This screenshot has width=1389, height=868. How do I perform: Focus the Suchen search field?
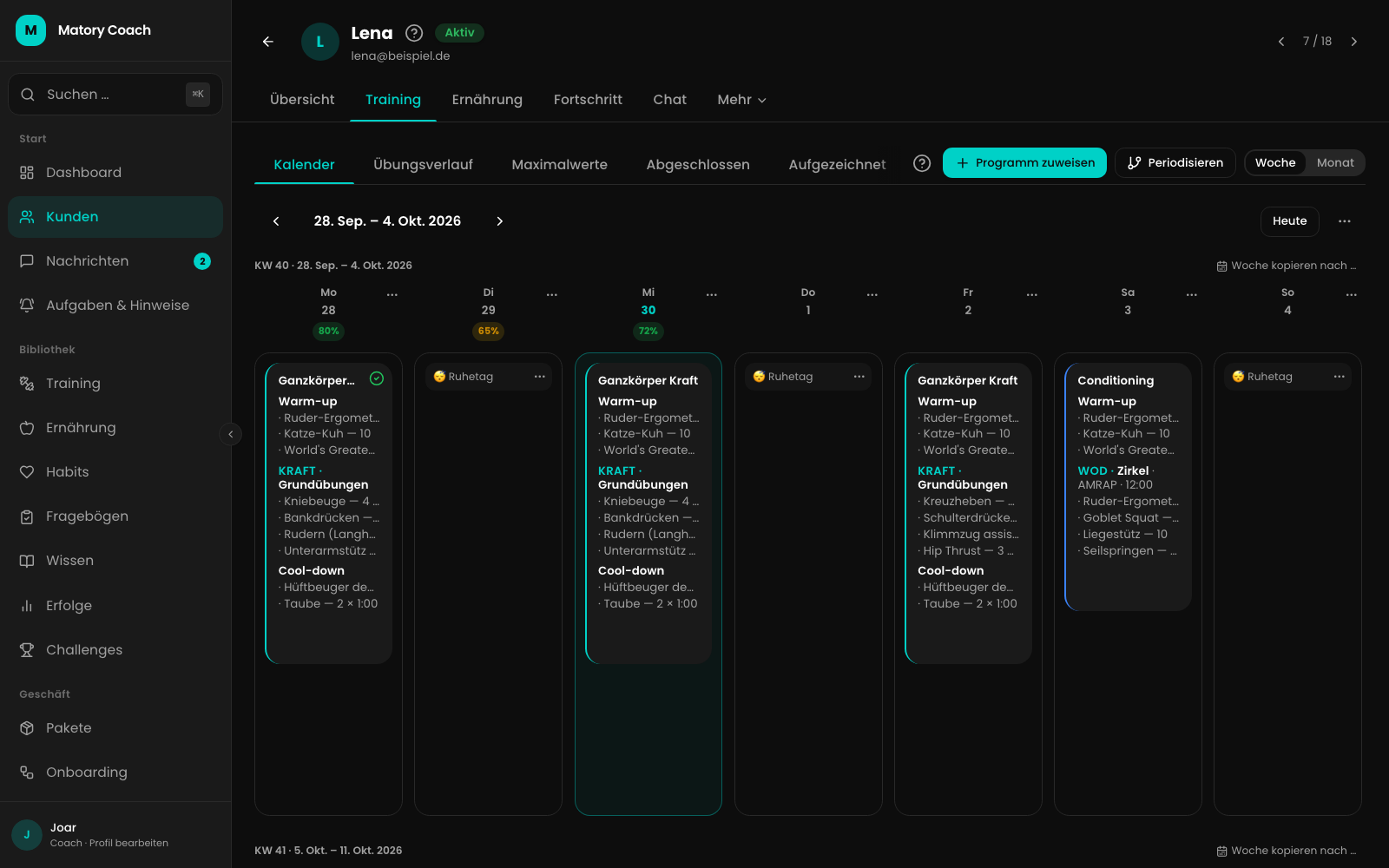[x=115, y=94]
